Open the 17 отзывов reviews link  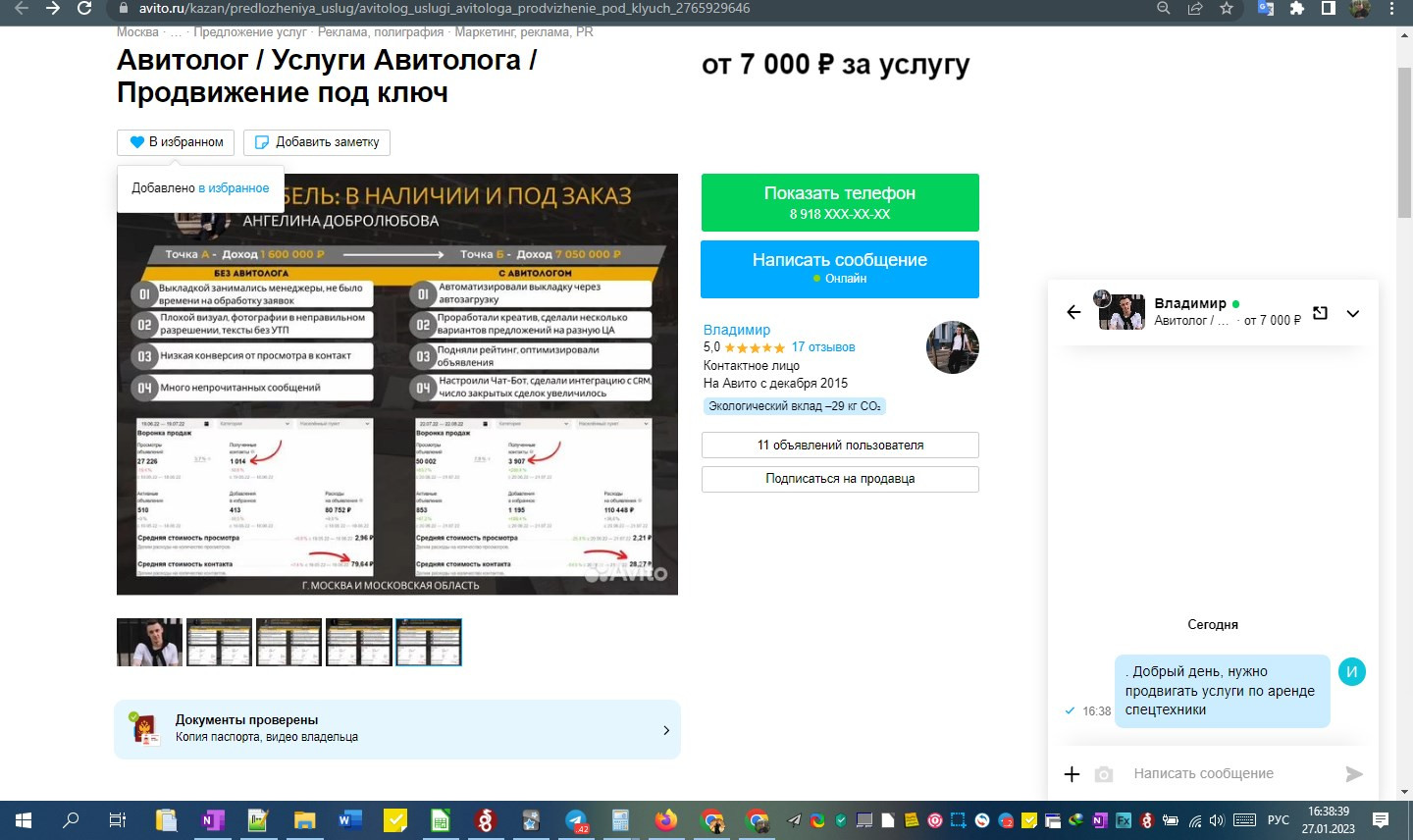(x=823, y=347)
